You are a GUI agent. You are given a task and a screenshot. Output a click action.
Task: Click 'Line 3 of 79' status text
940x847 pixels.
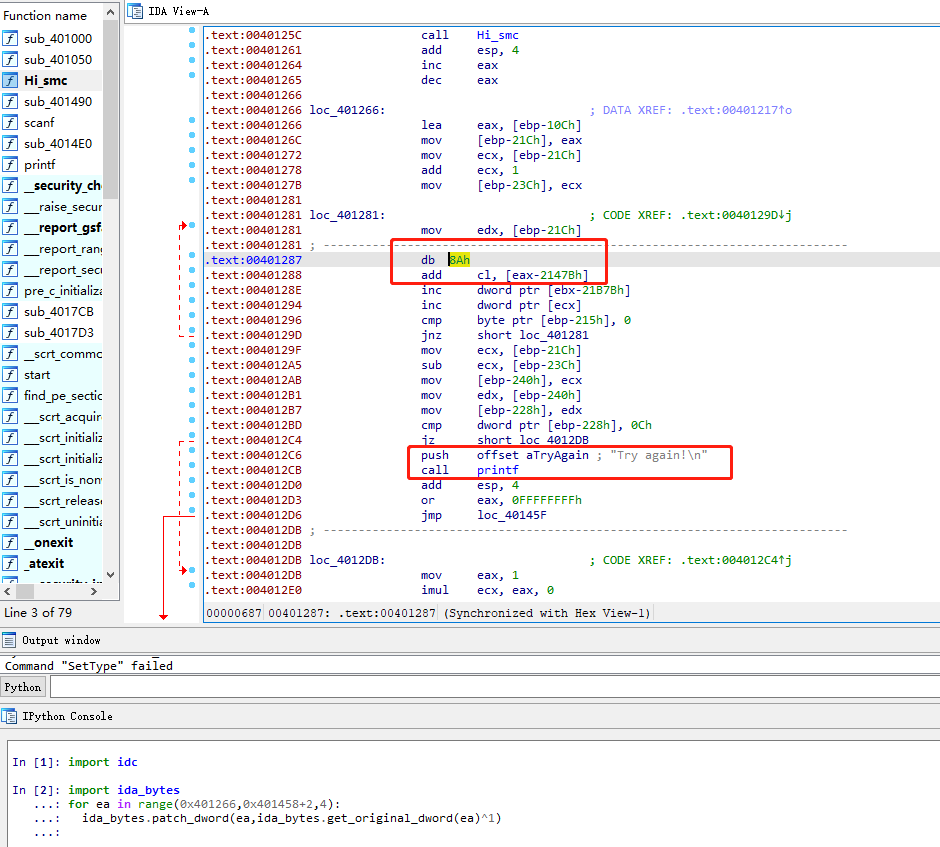click(x=38, y=613)
